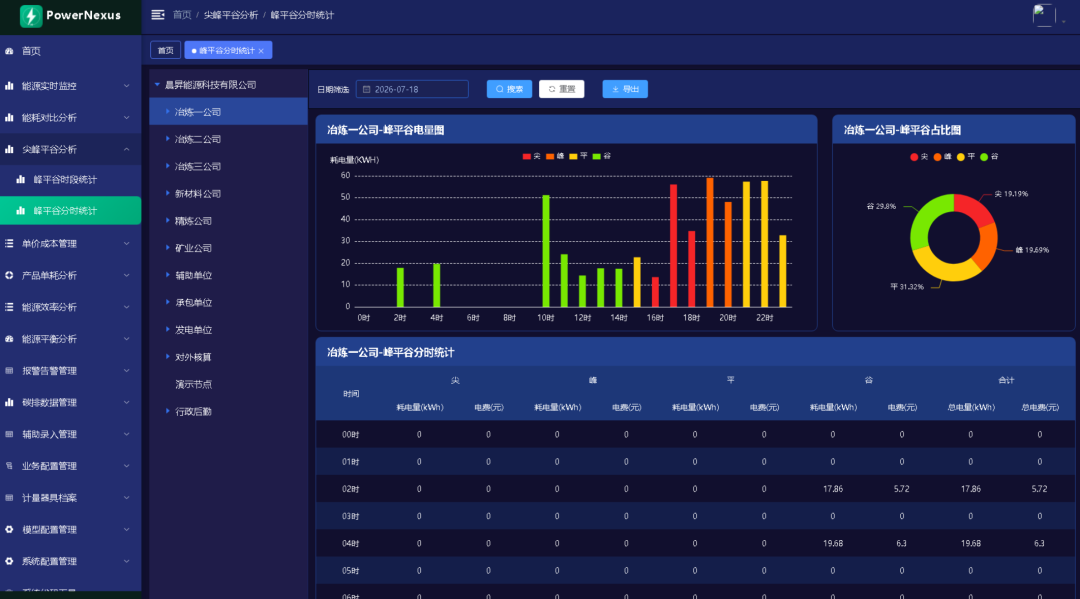
Task: Toggle the 谷 entry in donut chart legend
Action: coord(990,157)
